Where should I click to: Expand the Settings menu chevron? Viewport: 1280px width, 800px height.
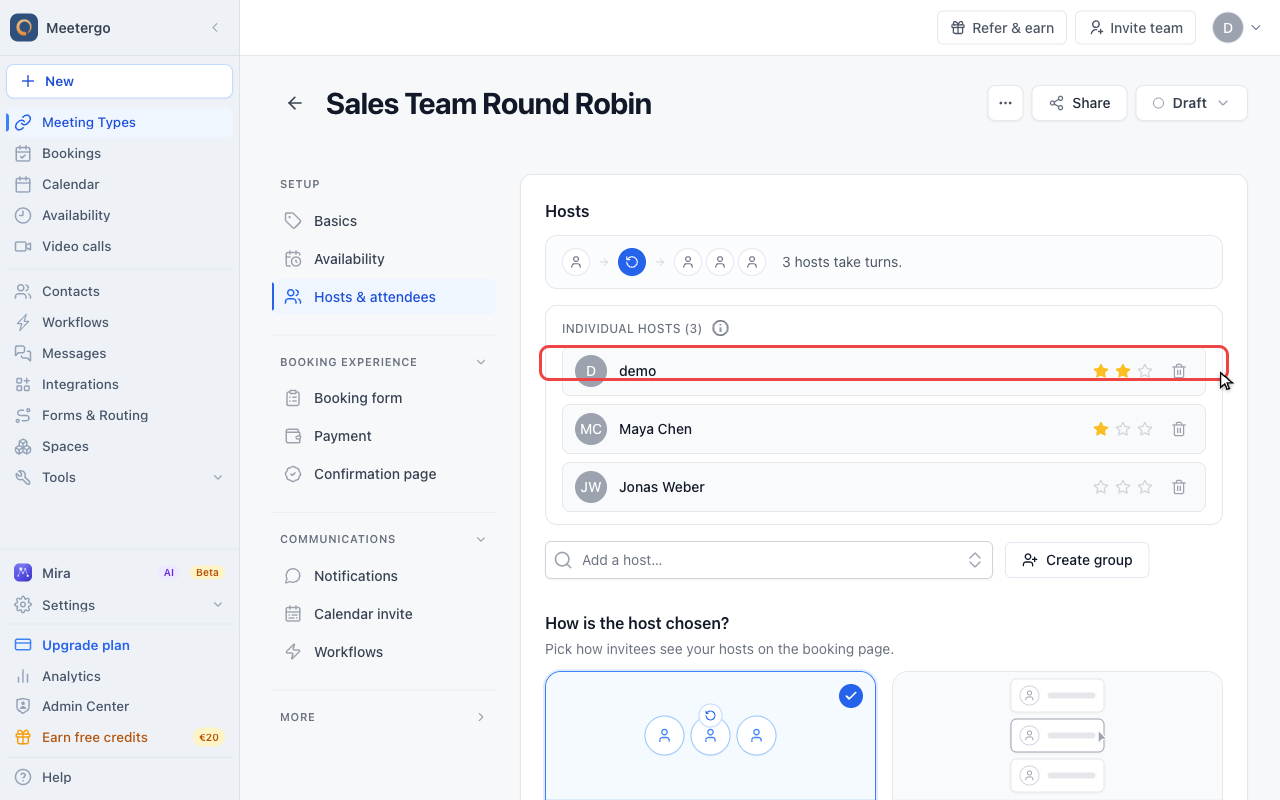click(x=218, y=605)
